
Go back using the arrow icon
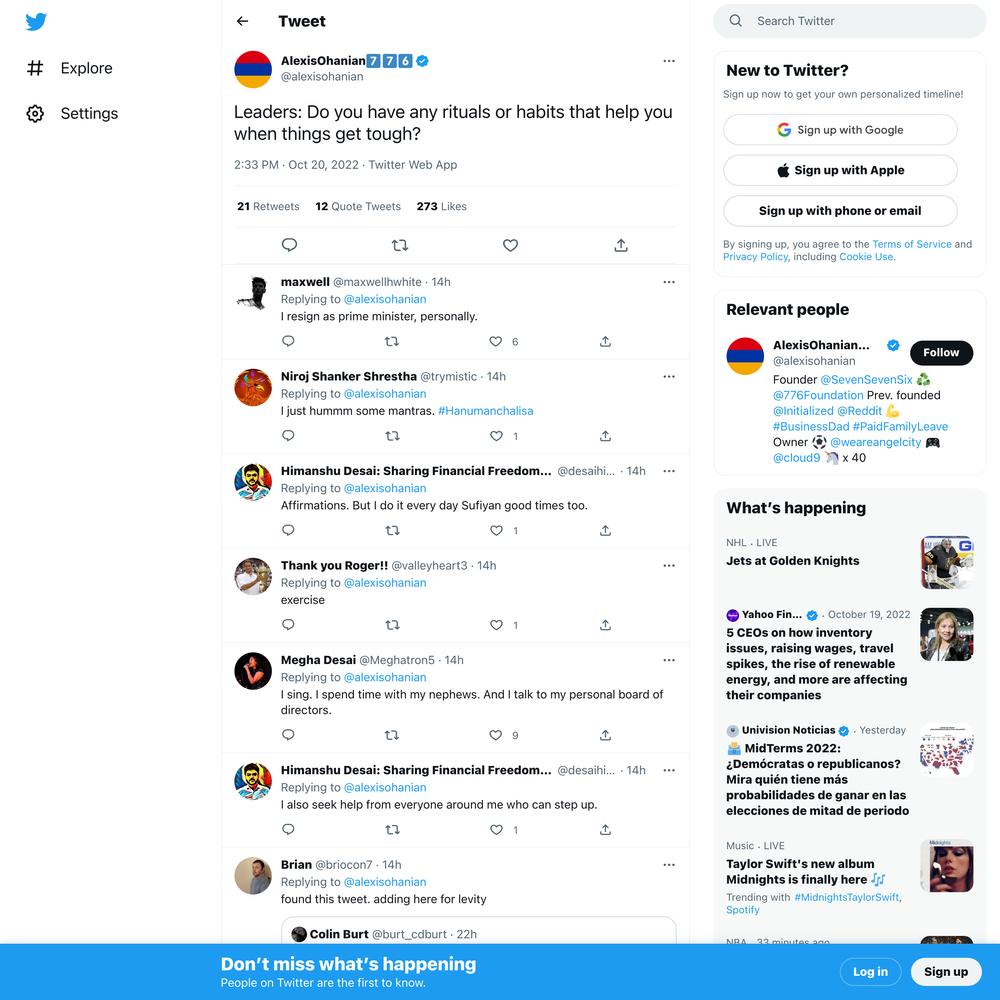click(242, 21)
